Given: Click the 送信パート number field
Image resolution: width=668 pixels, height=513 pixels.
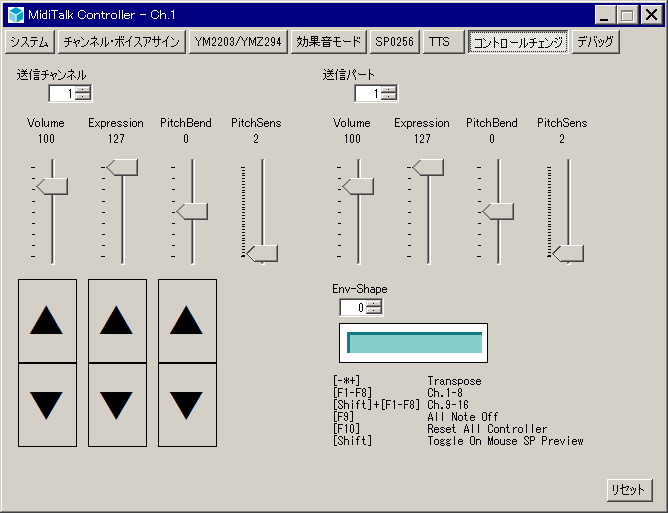Looking at the screenshot, I should (368, 93).
